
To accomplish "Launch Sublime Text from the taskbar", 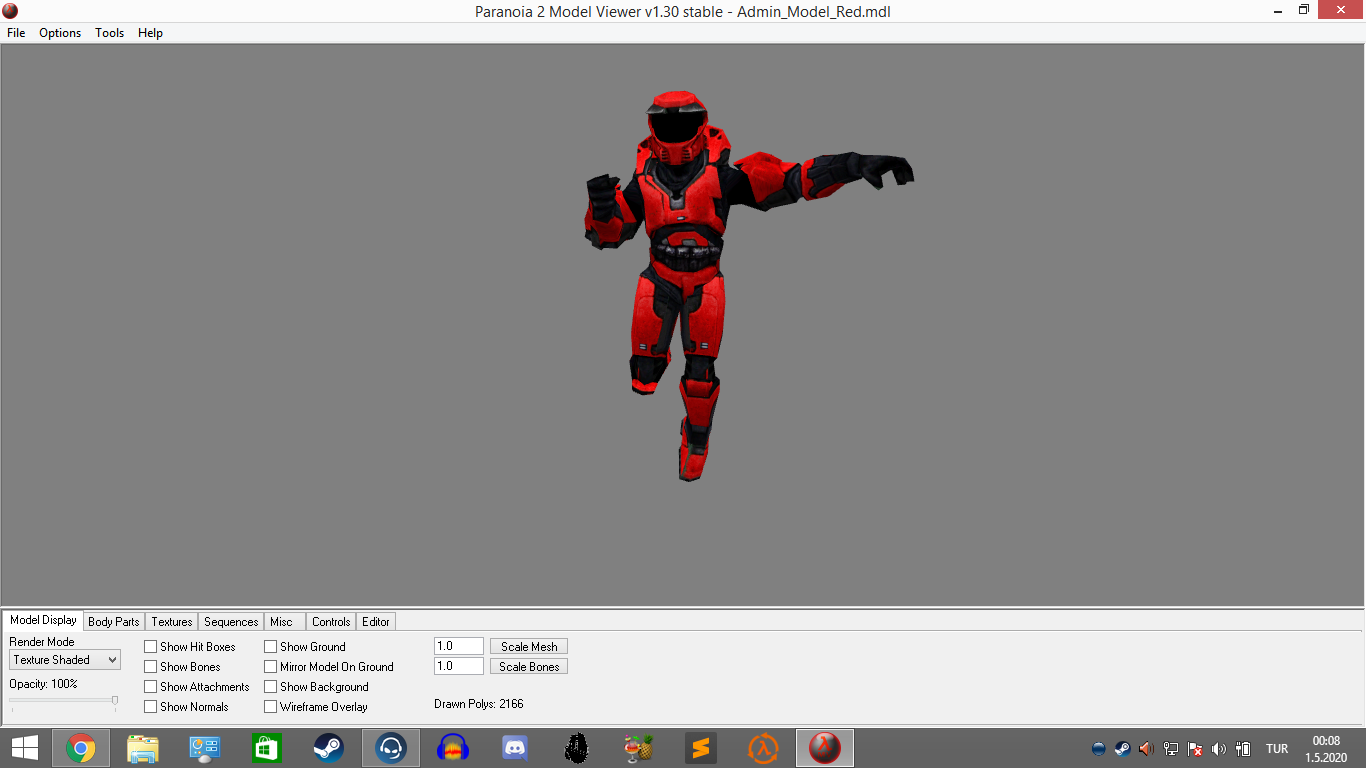I will pos(701,748).
